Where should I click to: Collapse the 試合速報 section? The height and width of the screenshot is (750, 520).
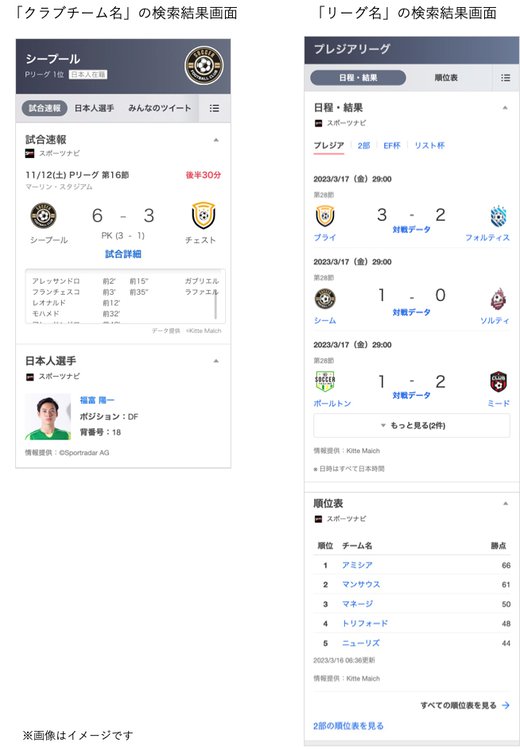216,140
